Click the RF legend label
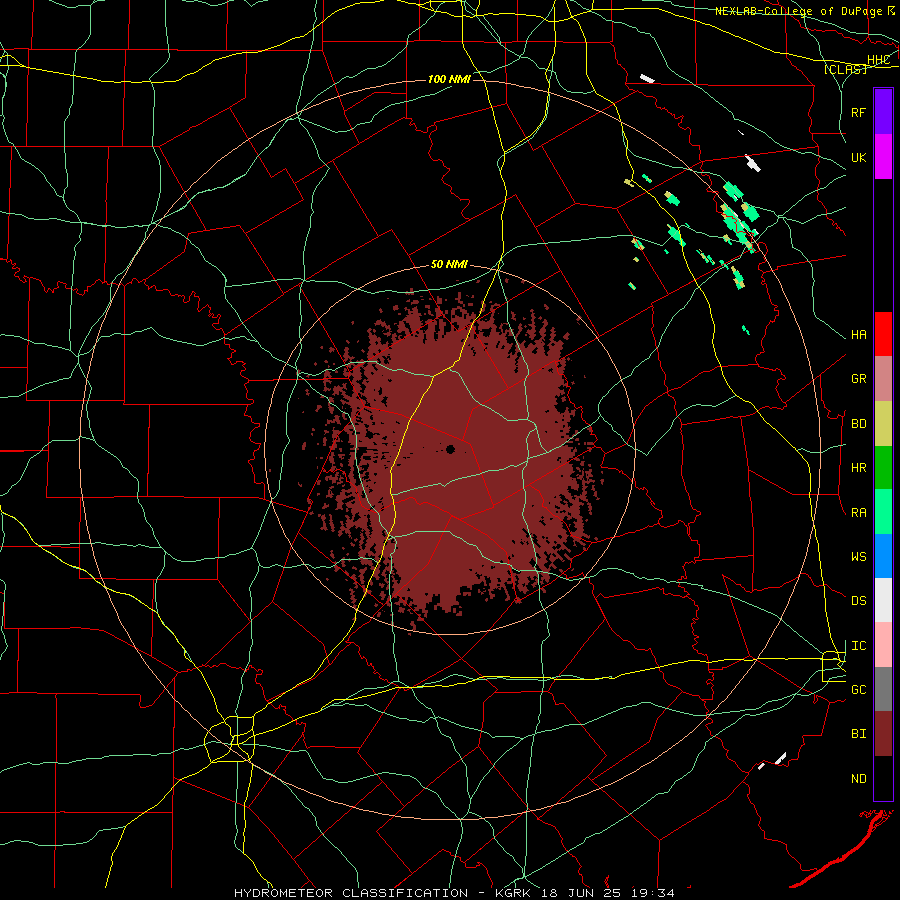 tap(858, 112)
